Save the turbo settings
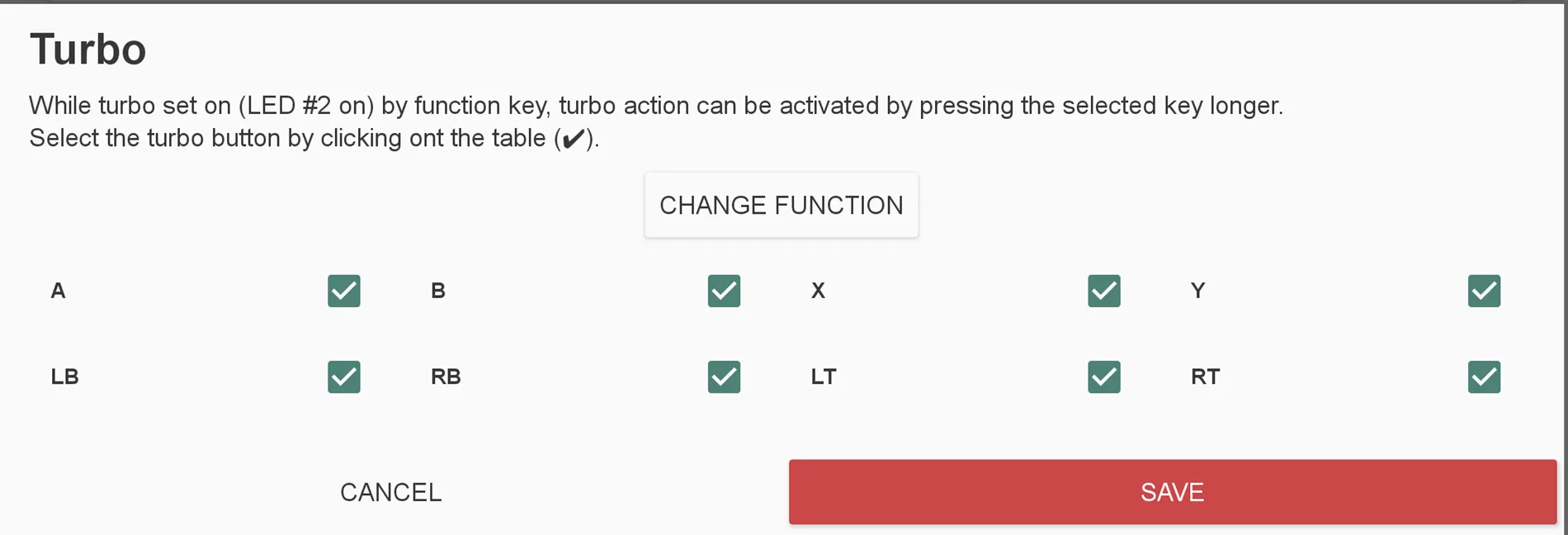Image resolution: width=1568 pixels, height=535 pixels. pos(1172,492)
